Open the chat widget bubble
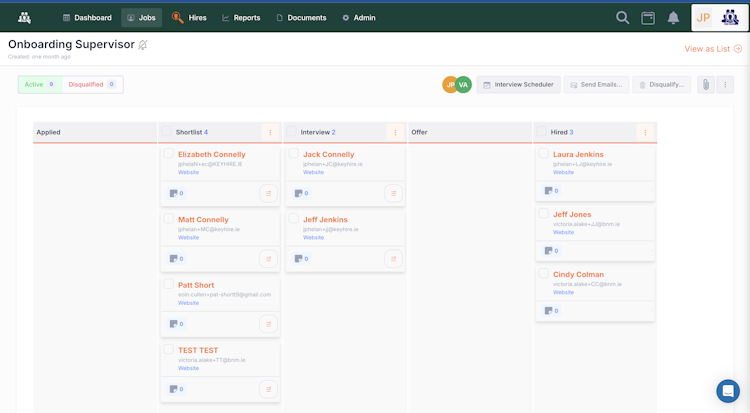This screenshot has width=750, height=413. click(x=728, y=391)
